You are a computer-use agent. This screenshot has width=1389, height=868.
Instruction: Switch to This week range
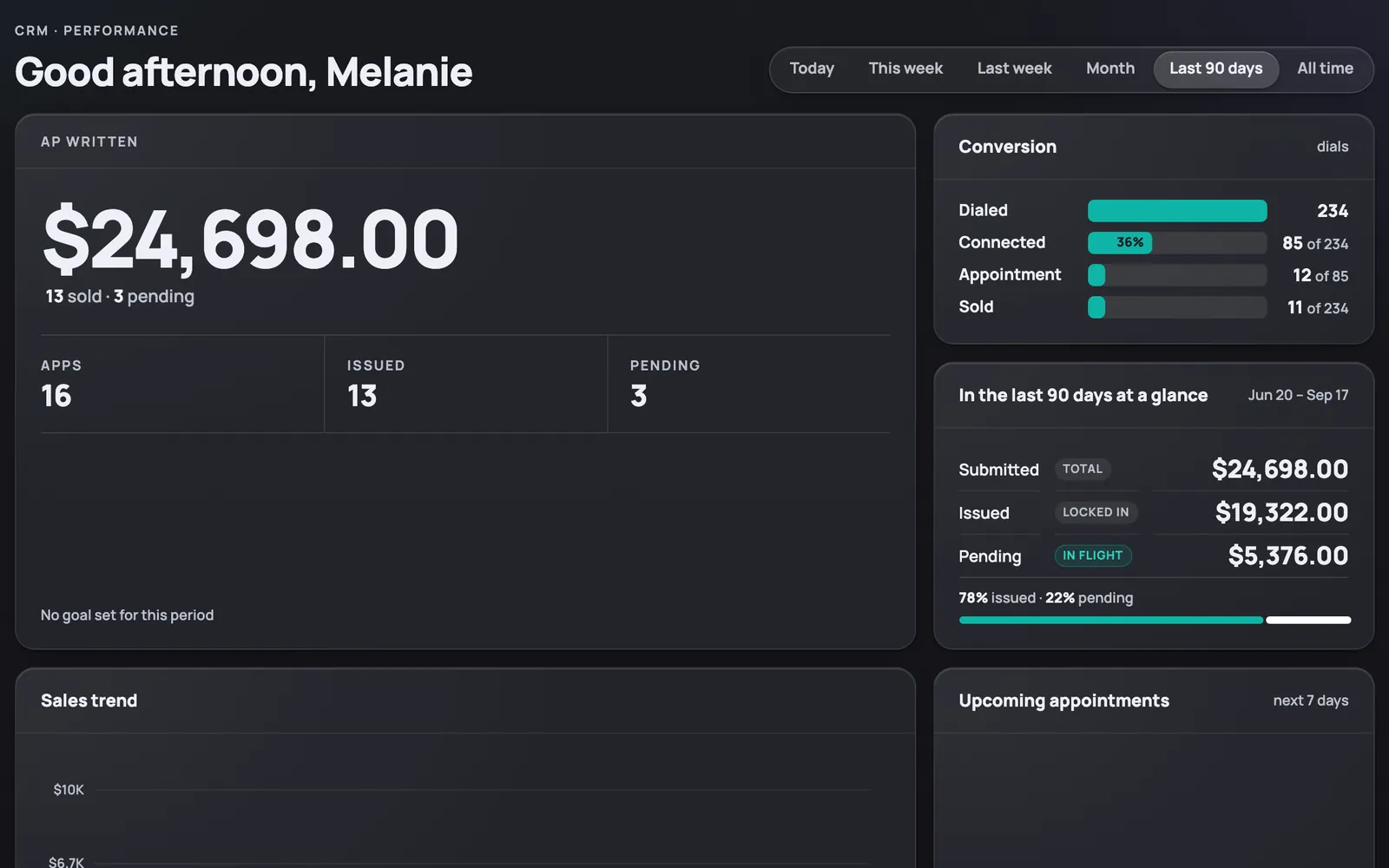[905, 69]
